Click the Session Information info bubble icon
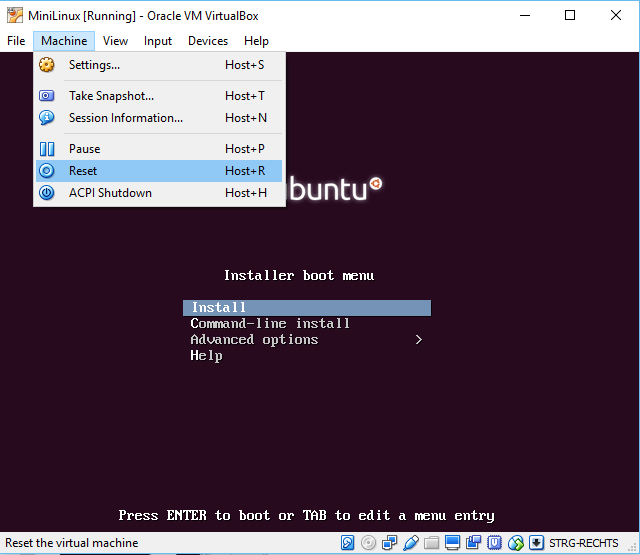The height and width of the screenshot is (555, 640). click(x=47, y=118)
